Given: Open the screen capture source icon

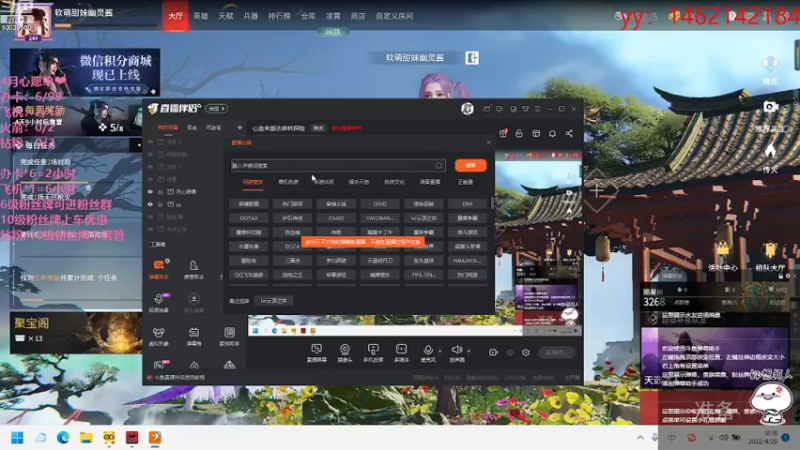Looking at the screenshot, I should point(316,349).
